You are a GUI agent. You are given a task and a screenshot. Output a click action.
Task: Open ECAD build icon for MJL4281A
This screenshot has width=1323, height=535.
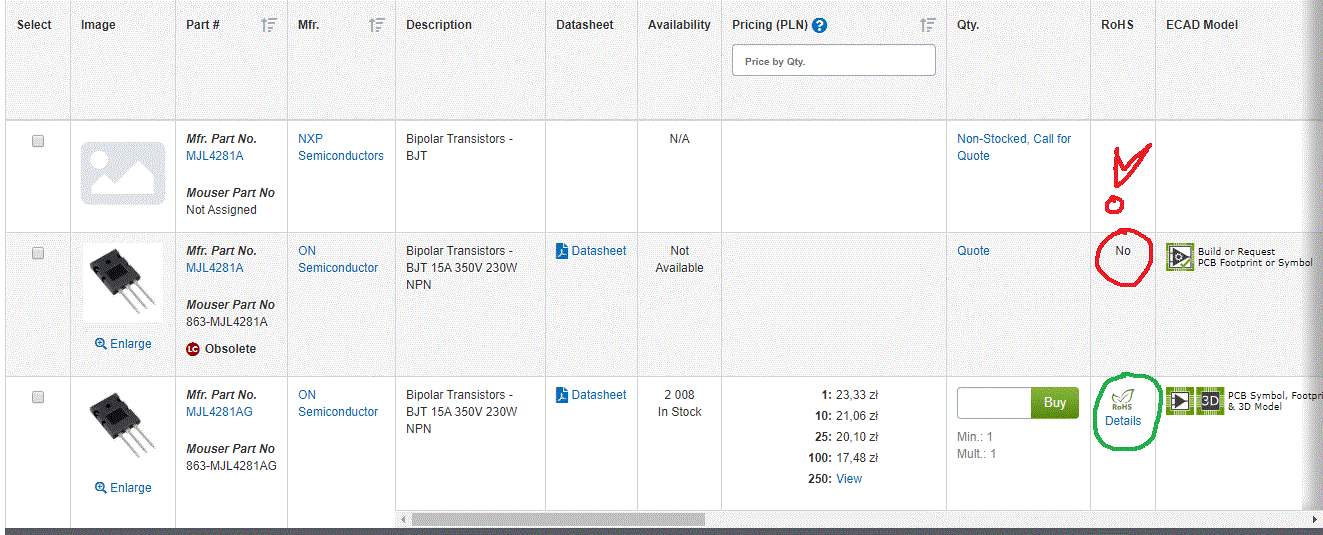point(1180,257)
